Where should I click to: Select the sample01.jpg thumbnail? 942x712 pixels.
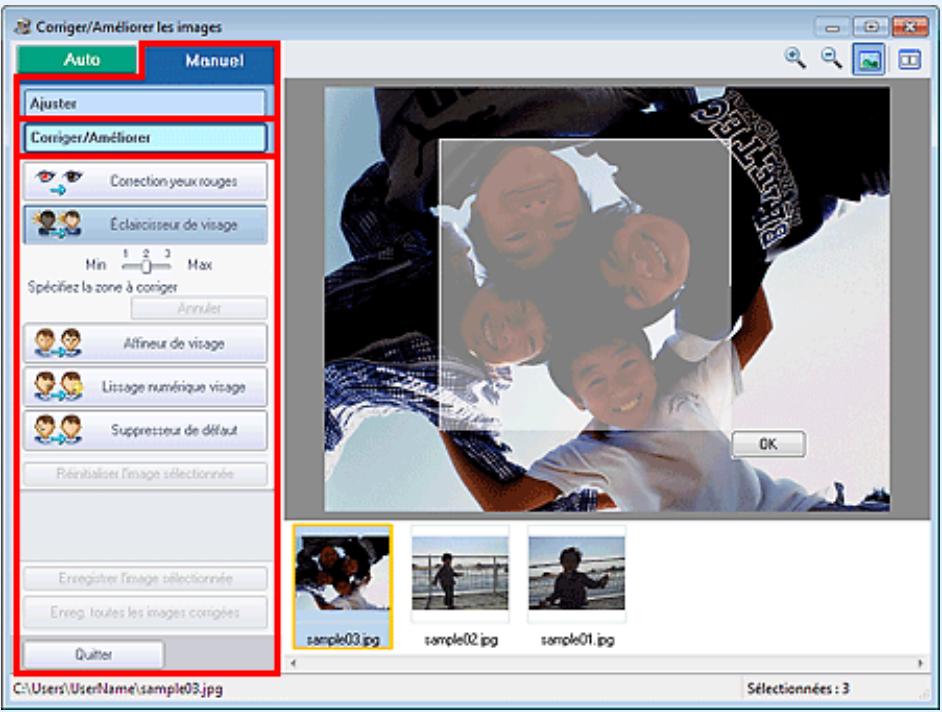[x=577, y=586]
